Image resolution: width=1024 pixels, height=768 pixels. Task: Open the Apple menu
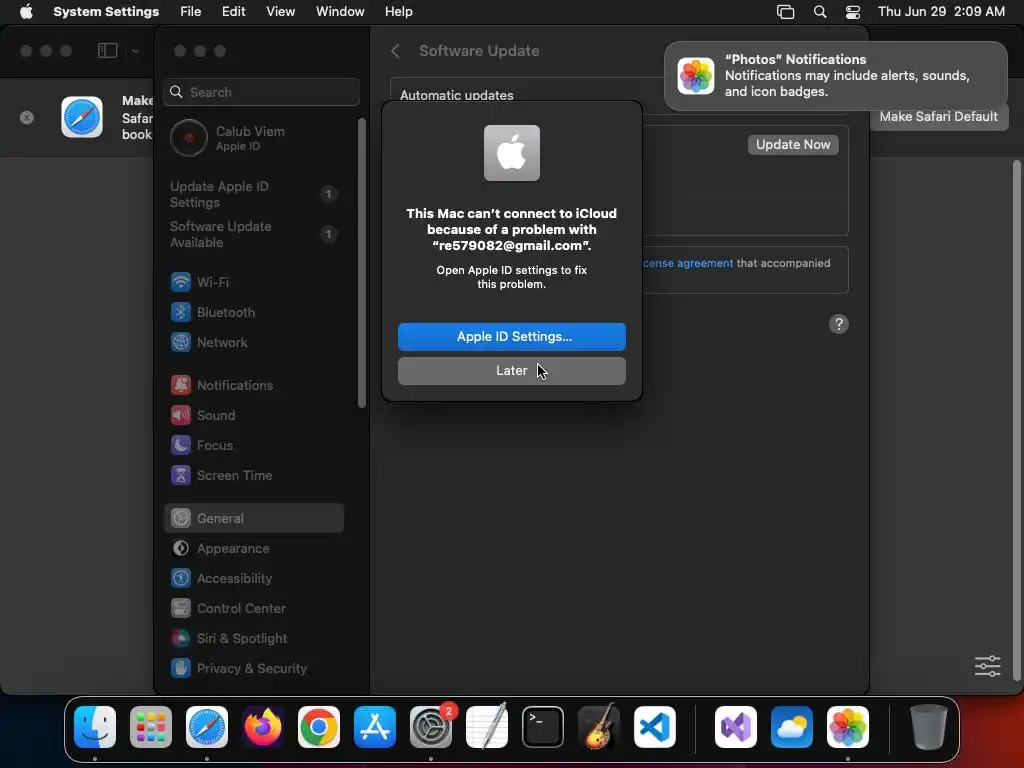(26, 12)
